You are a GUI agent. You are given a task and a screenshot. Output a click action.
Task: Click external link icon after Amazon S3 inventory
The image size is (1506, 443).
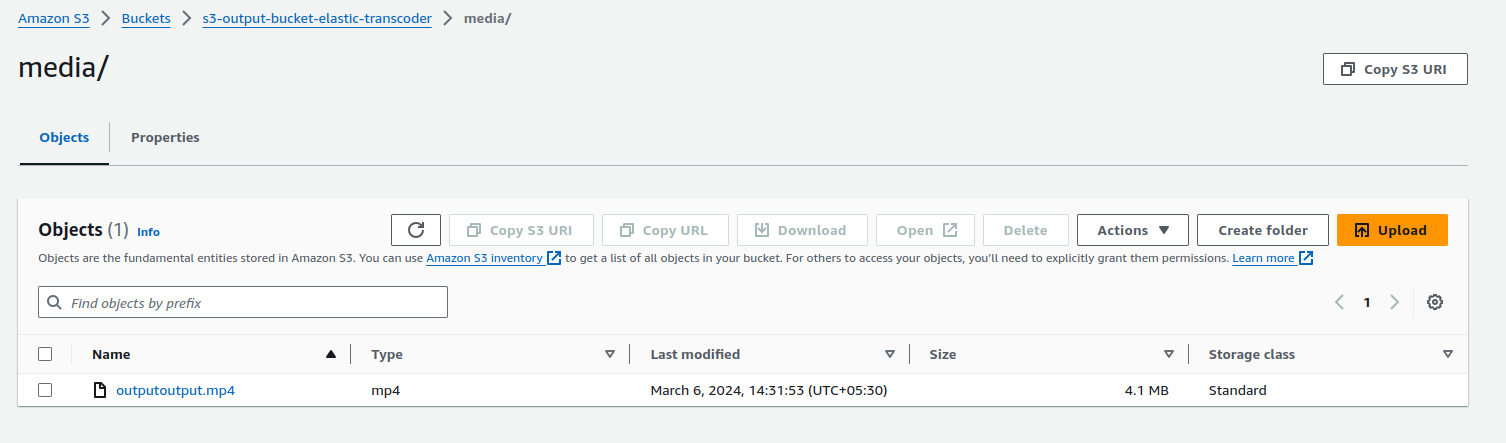[554, 258]
